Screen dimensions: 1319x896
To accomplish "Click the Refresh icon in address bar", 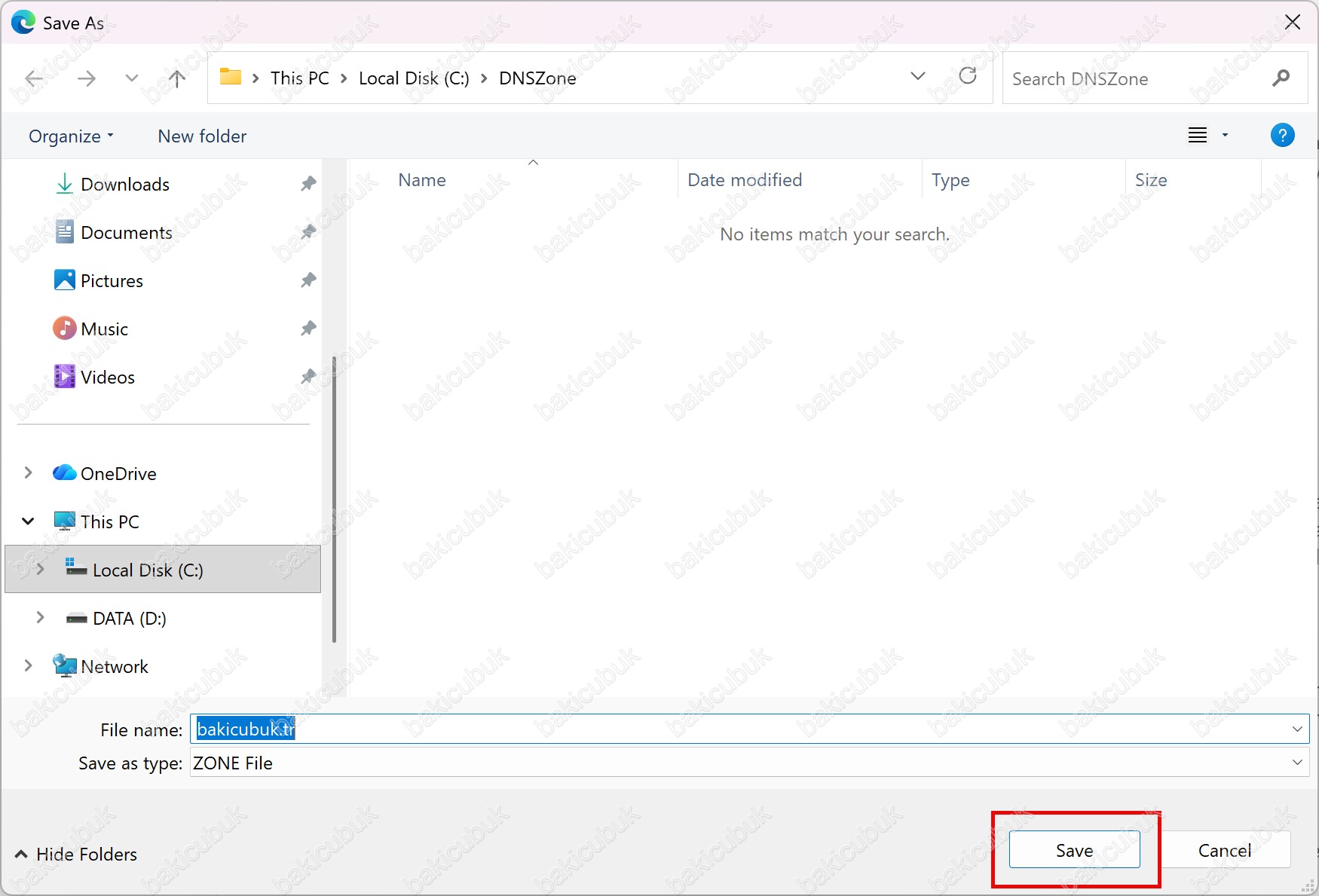I will click(968, 76).
